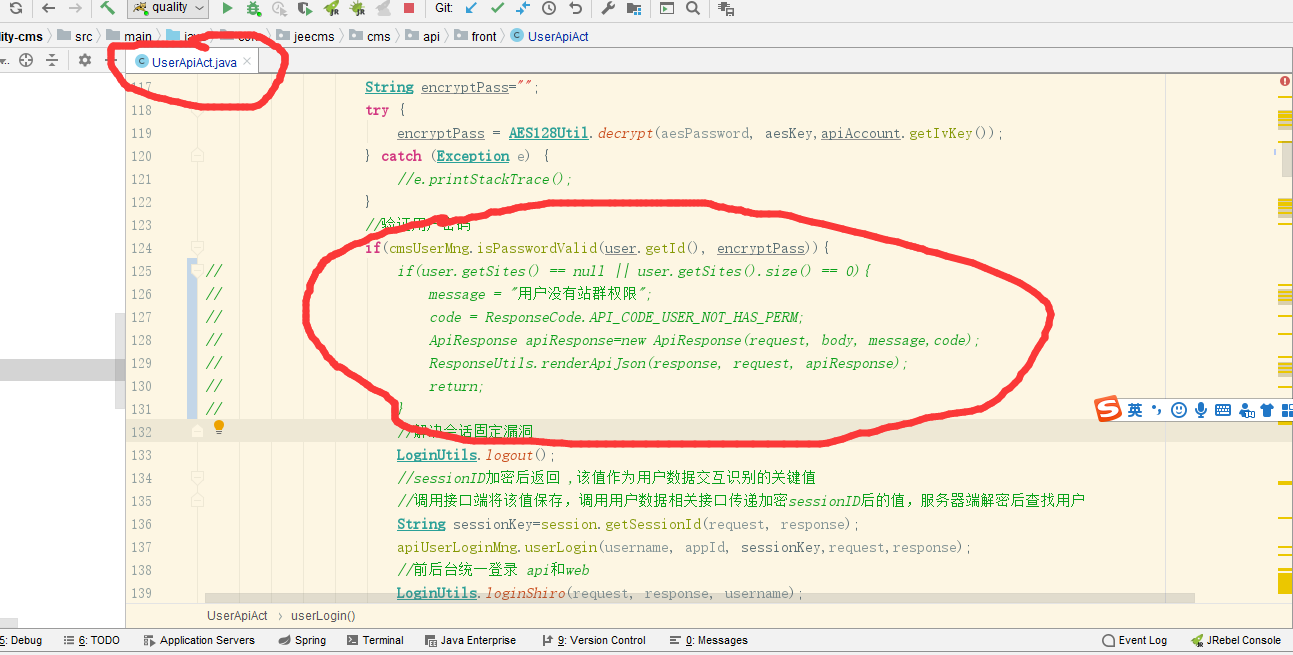Build project with the hammer icon
Screen dimensions: 1293x655
[107, 8]
